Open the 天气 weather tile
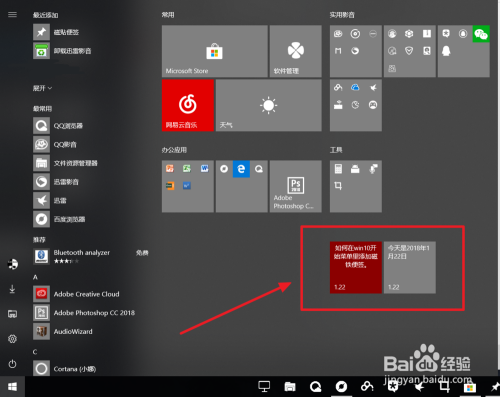Image resolution: width=500 pixels, height=397 pixels. (x=269, y=105)
